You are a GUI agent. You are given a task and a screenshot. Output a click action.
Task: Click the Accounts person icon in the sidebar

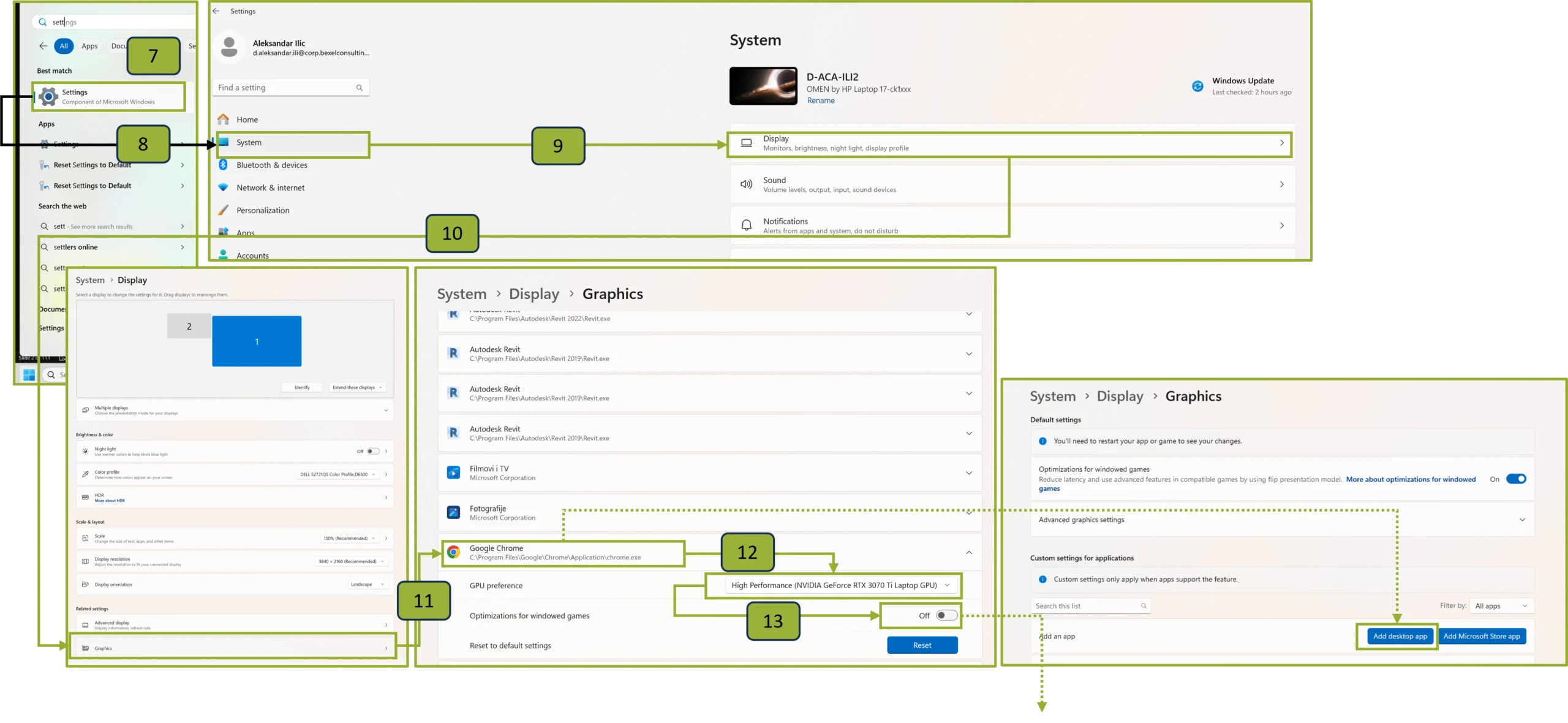click(224, 255)
